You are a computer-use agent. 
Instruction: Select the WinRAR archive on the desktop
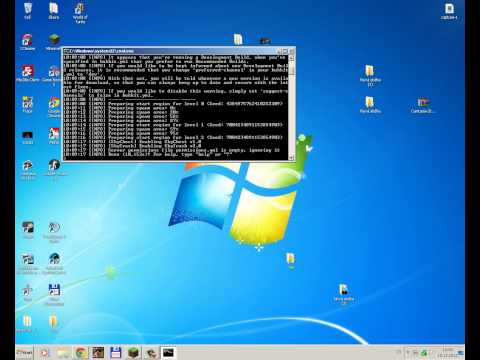pos(423,105)
